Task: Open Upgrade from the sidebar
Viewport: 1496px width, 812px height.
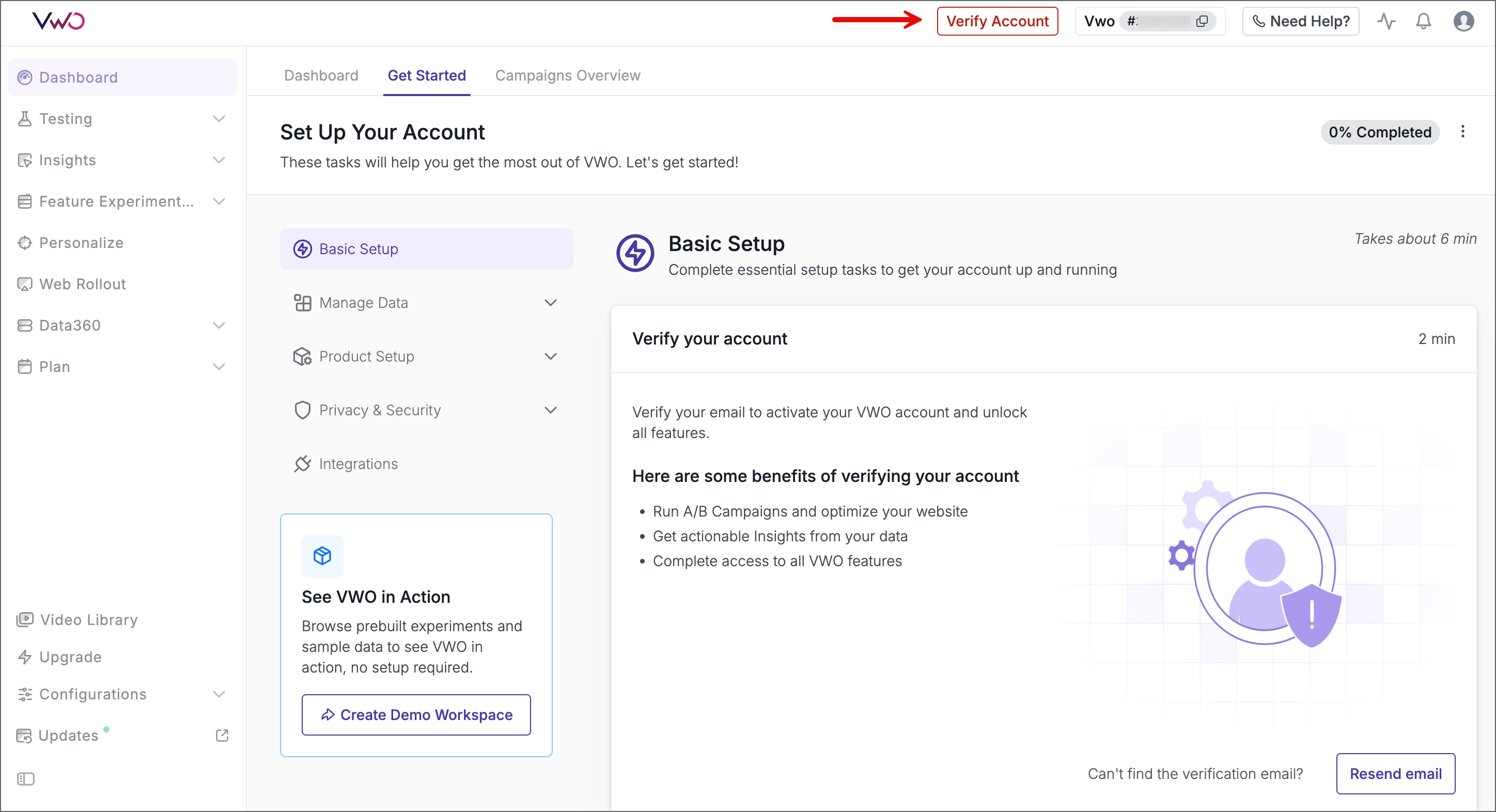Action: (70, 657)
